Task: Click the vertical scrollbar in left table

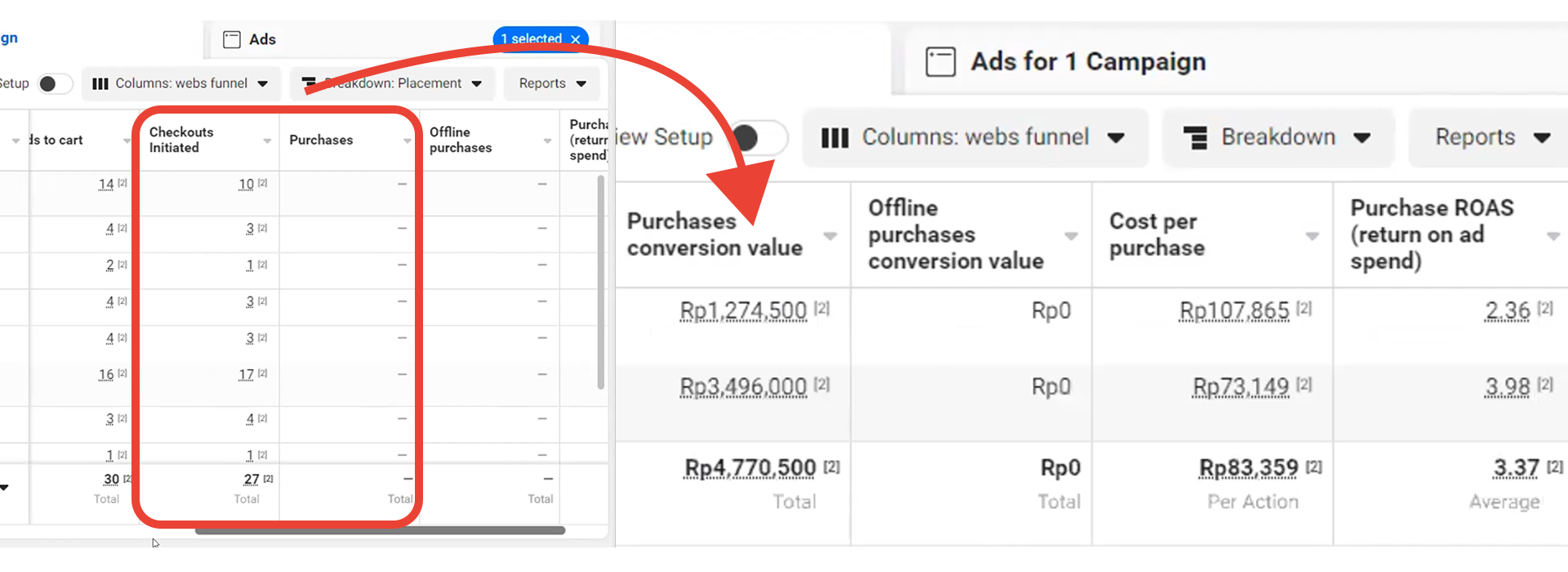Action: [x=601, y=282]
